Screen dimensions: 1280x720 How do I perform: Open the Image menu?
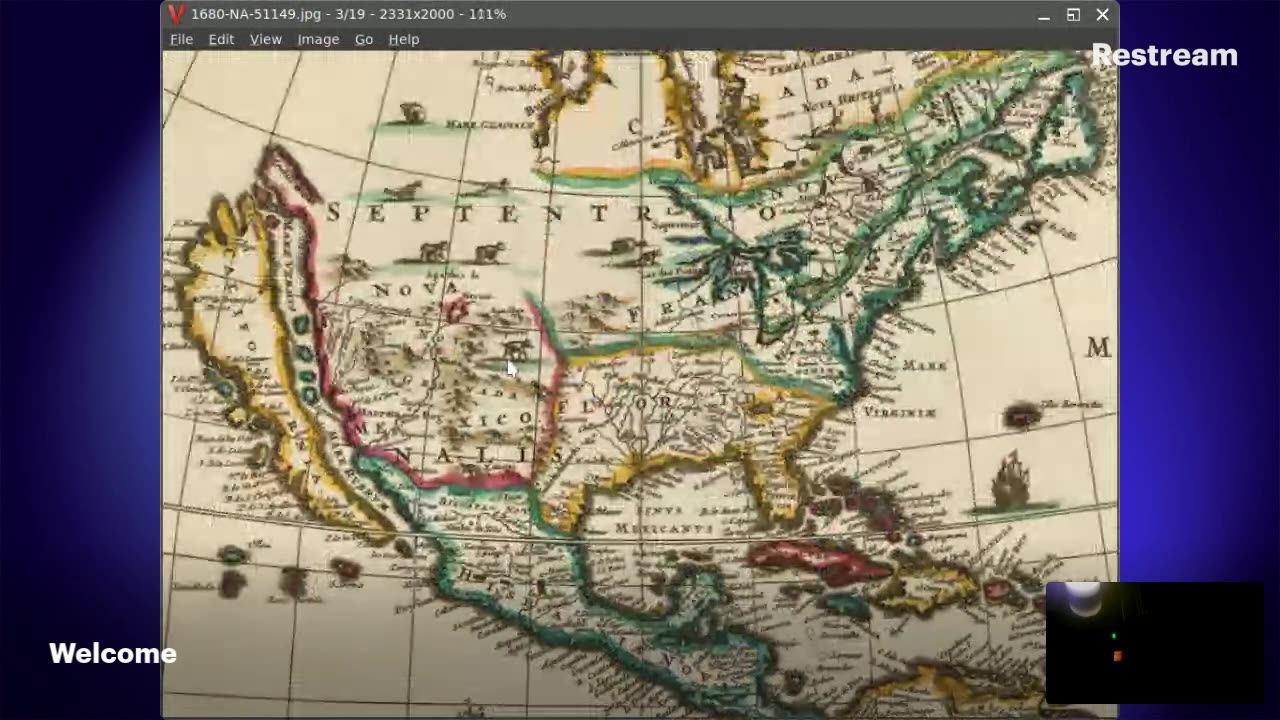(x=318, y=39)
